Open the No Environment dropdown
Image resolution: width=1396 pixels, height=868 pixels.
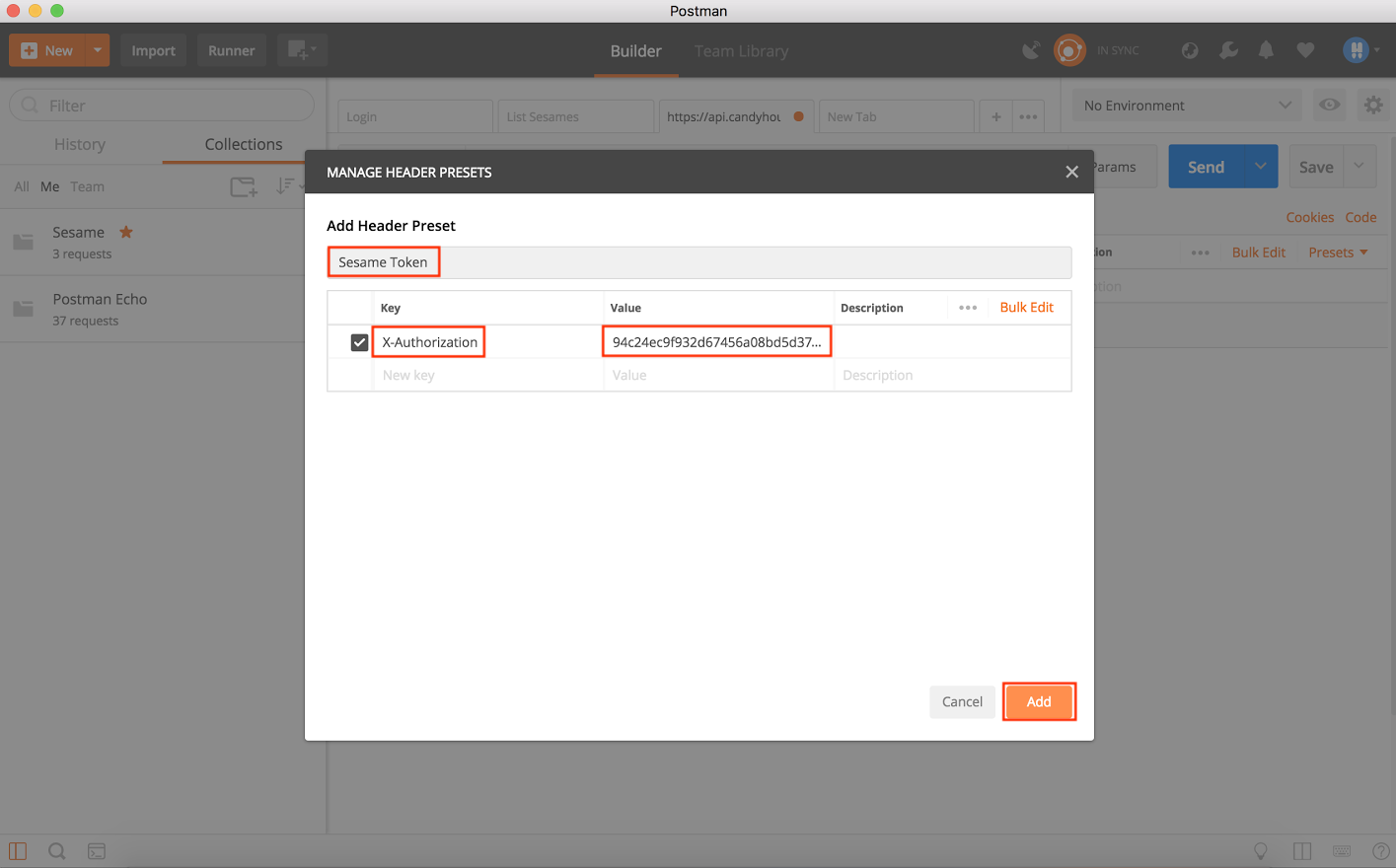pos(1187,106)
